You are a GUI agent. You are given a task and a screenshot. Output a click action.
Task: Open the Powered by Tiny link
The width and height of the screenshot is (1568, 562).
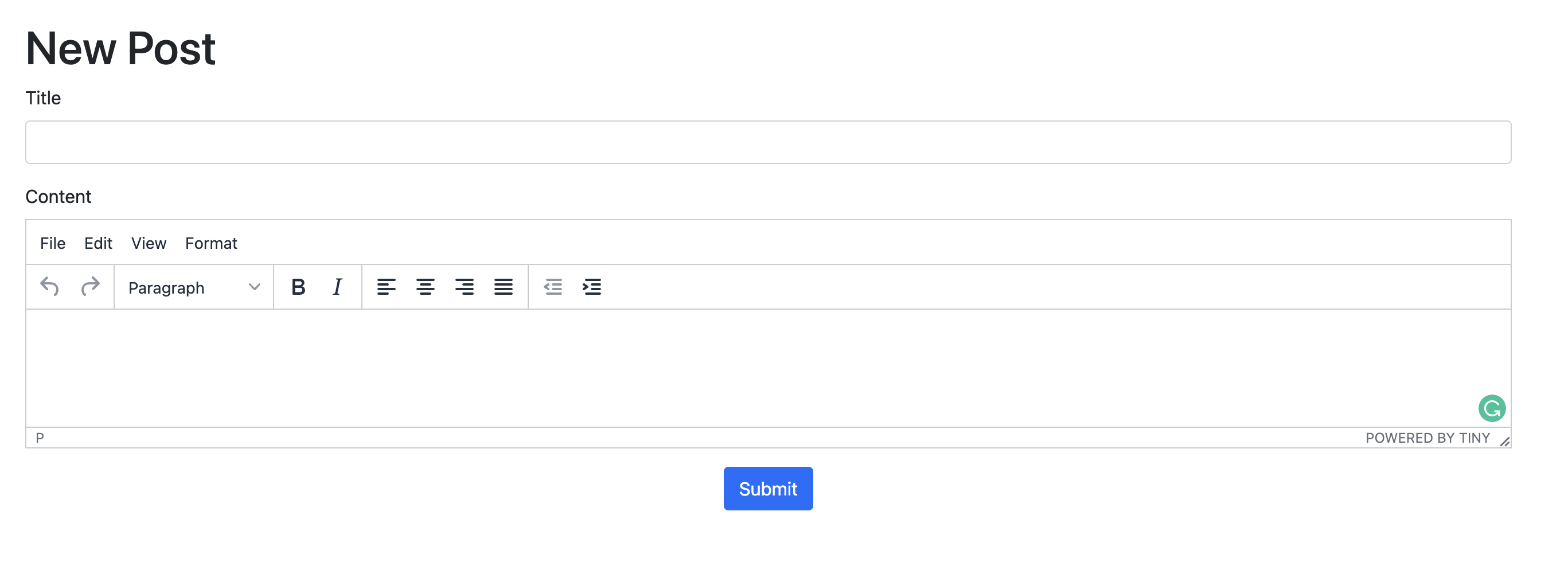(1427, 438)
